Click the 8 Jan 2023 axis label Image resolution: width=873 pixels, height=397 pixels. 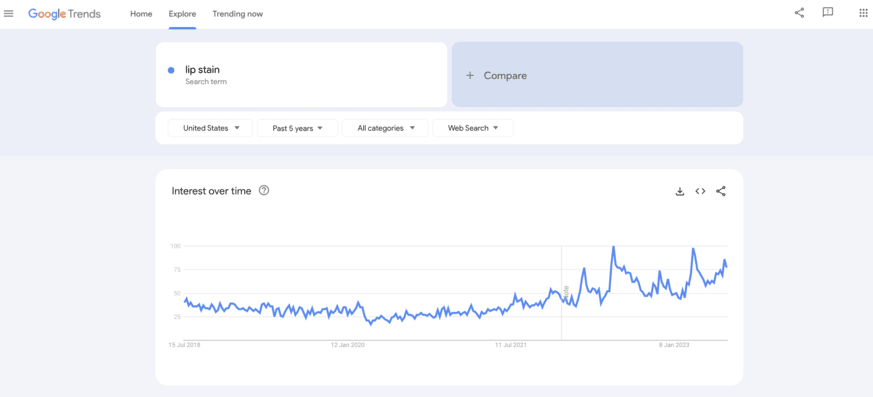coord(674,345)
